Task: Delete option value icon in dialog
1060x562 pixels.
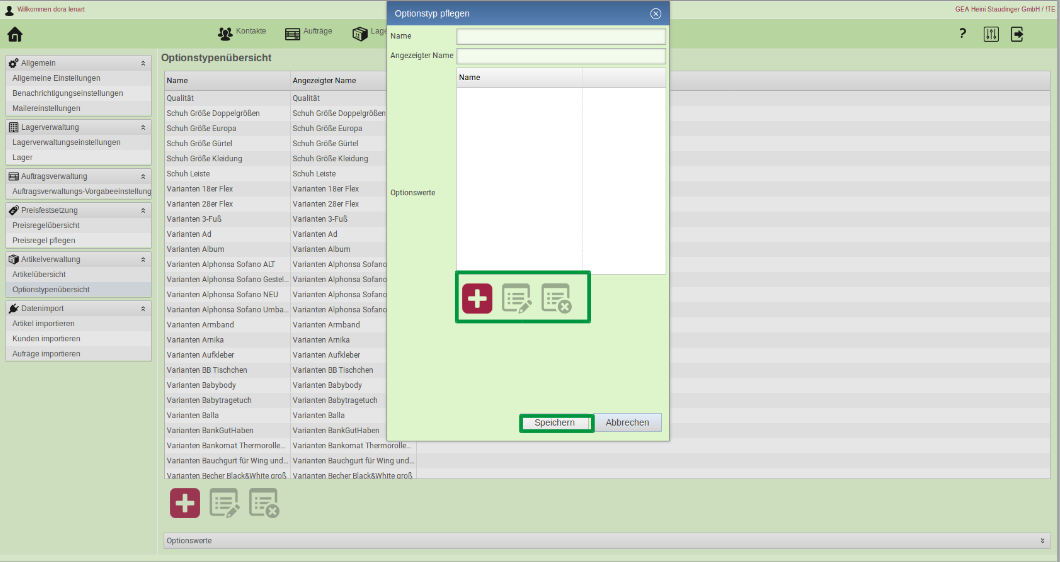Action: click(x=556, y=298)
